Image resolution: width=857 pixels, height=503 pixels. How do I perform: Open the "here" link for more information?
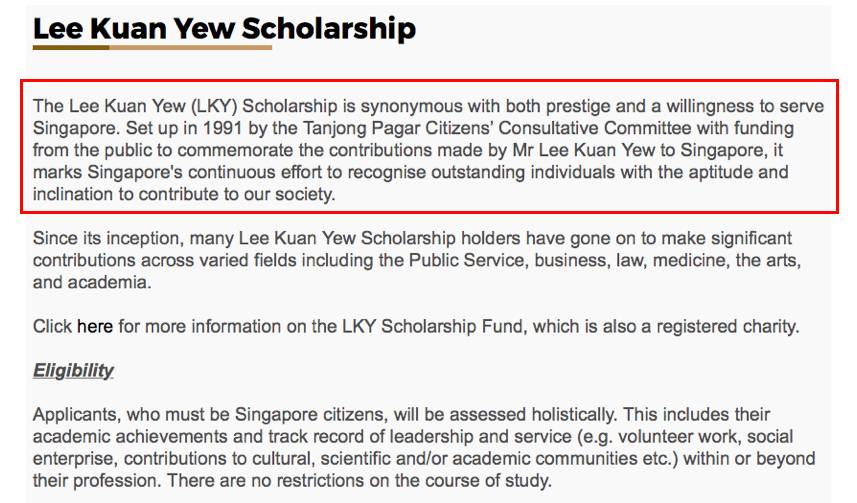[x=95, y=326]
